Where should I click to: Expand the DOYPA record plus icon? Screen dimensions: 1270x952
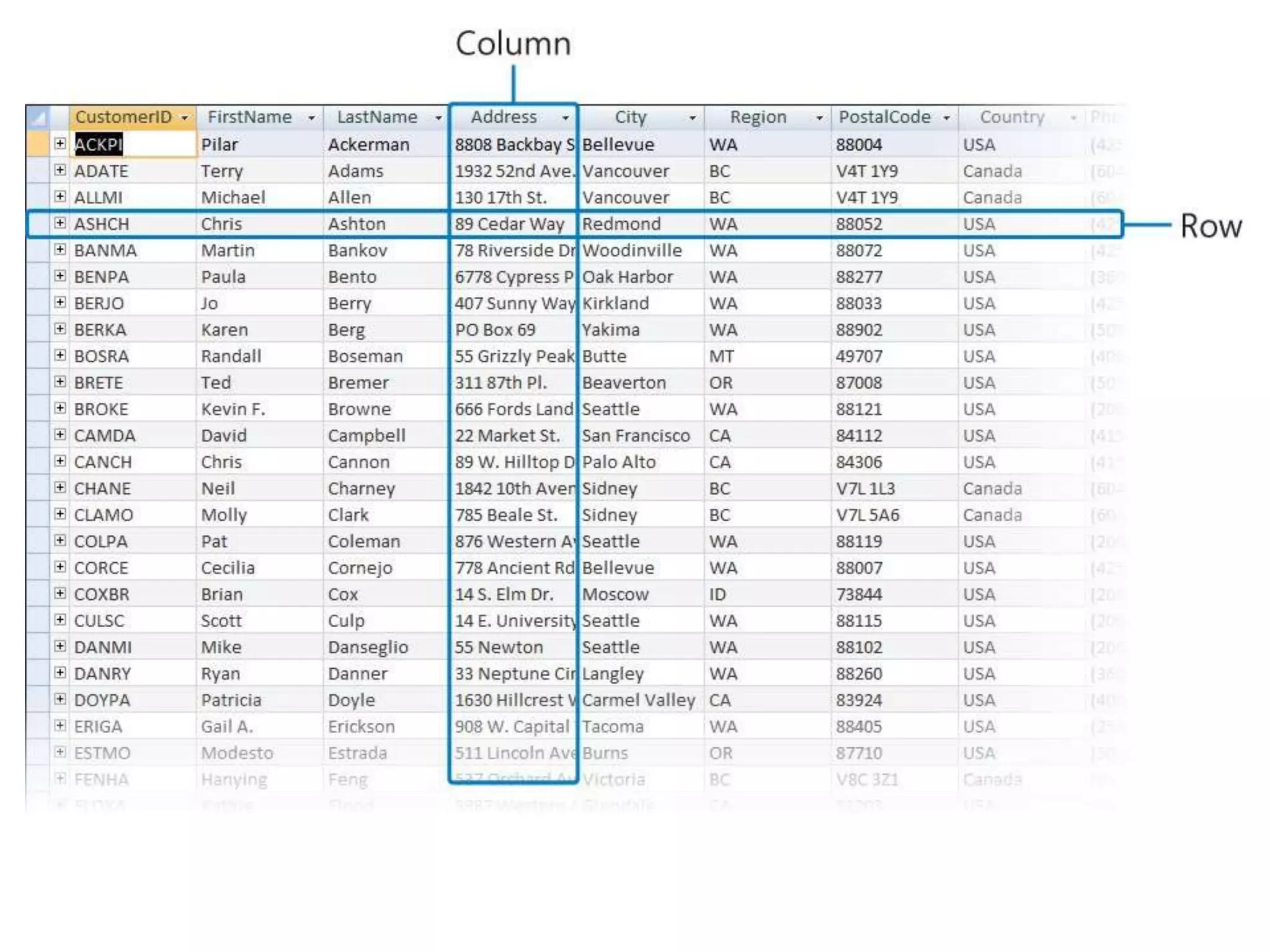(60, 699)
